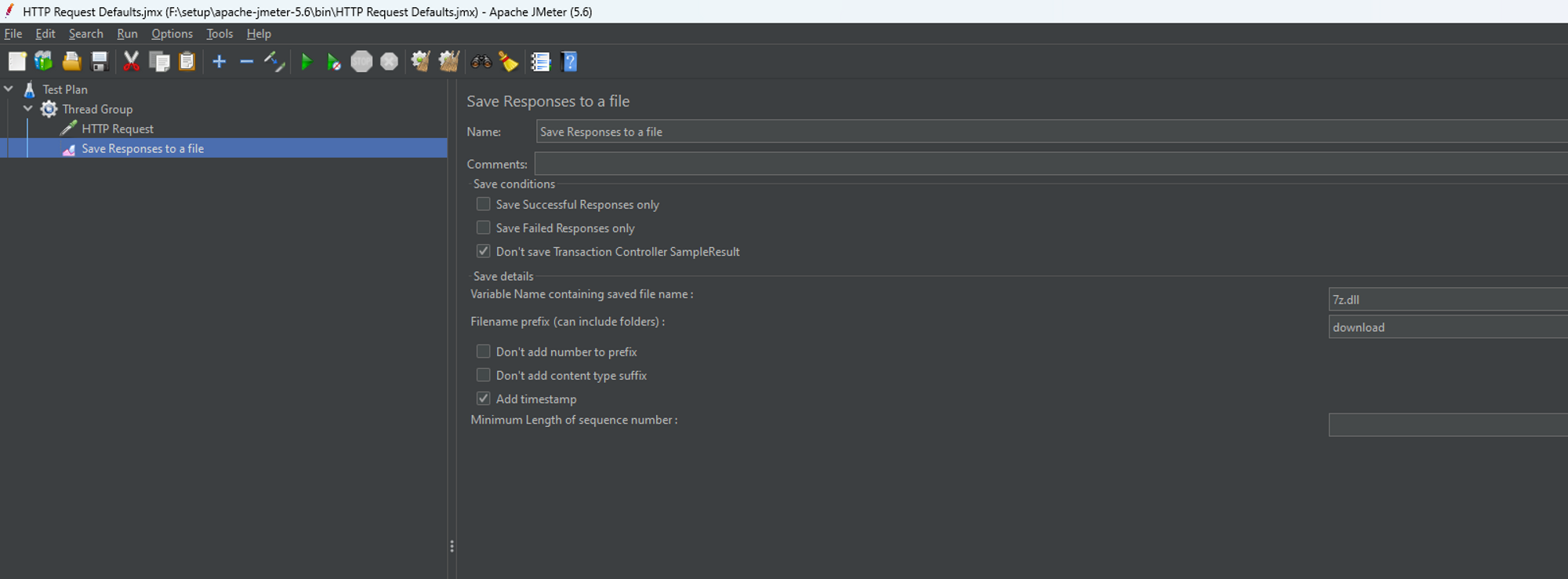
Task: Reset search with eraser brush icon
Action: pos(509,61)
